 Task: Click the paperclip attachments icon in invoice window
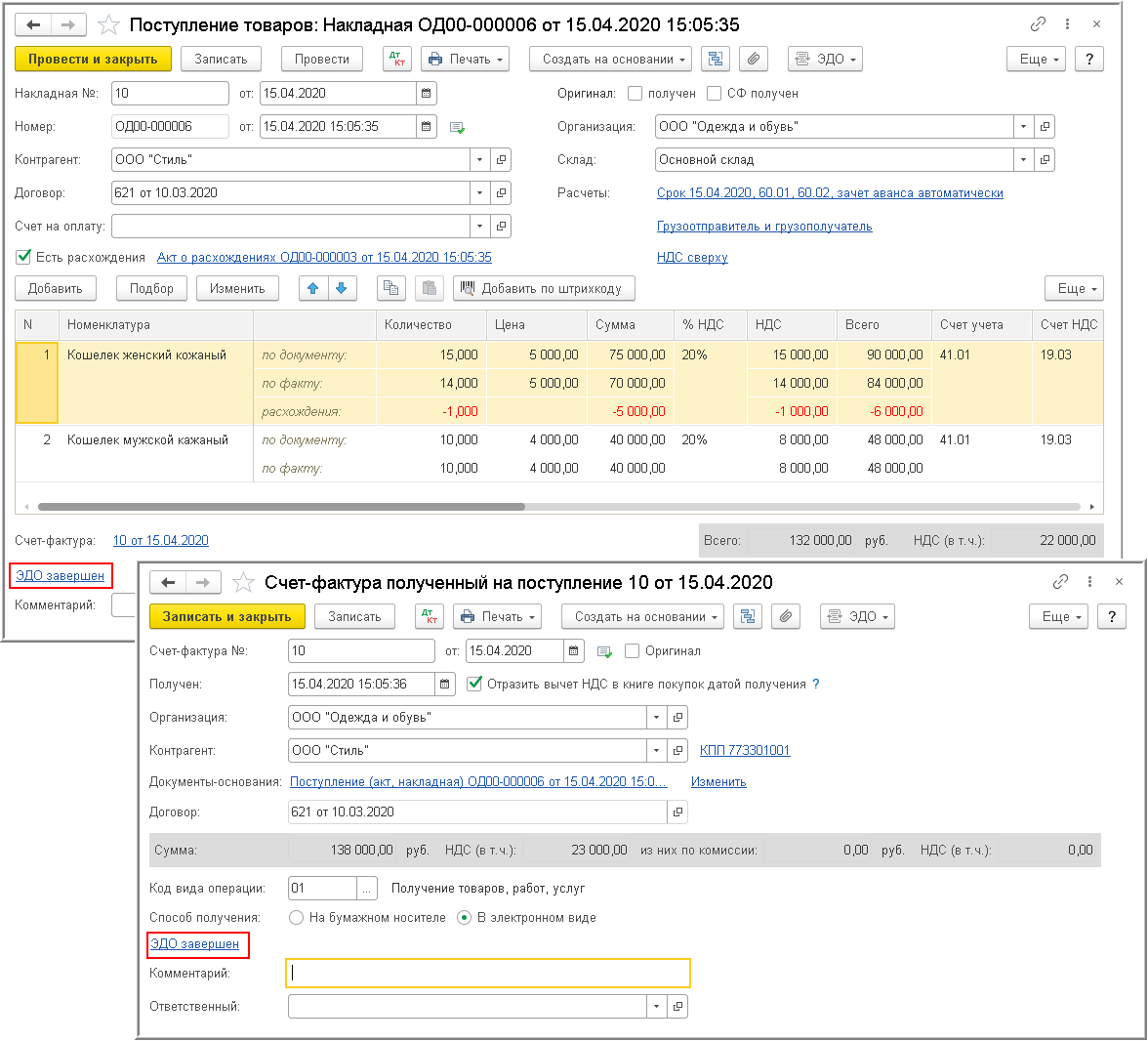pyautogui.click(x=786, y=617)
